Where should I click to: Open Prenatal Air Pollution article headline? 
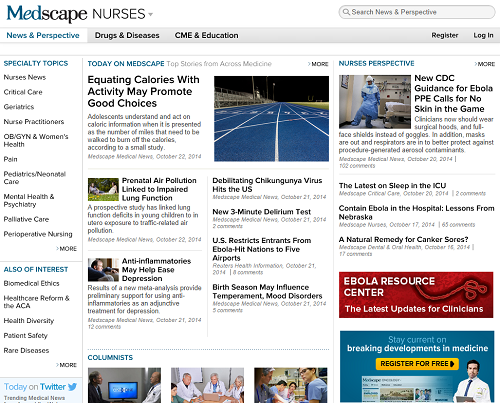coord(159,189)
